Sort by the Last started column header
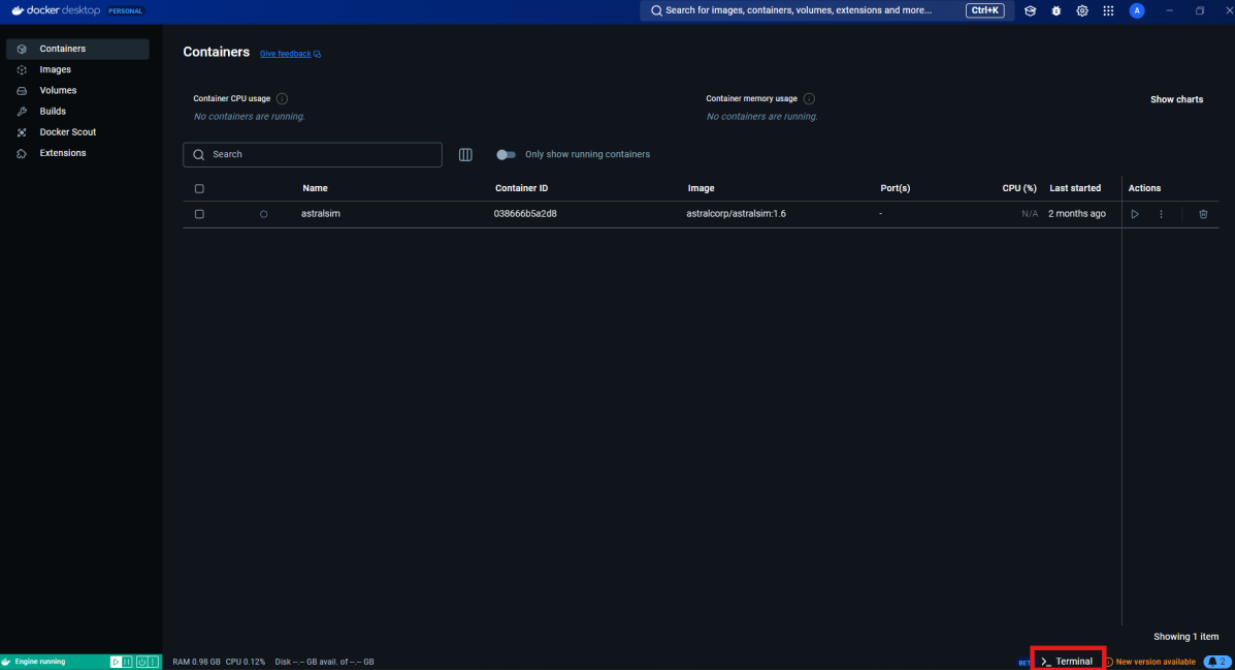Image resolution: width=1235 pixels, height=670 pixels. point(1075,189)
